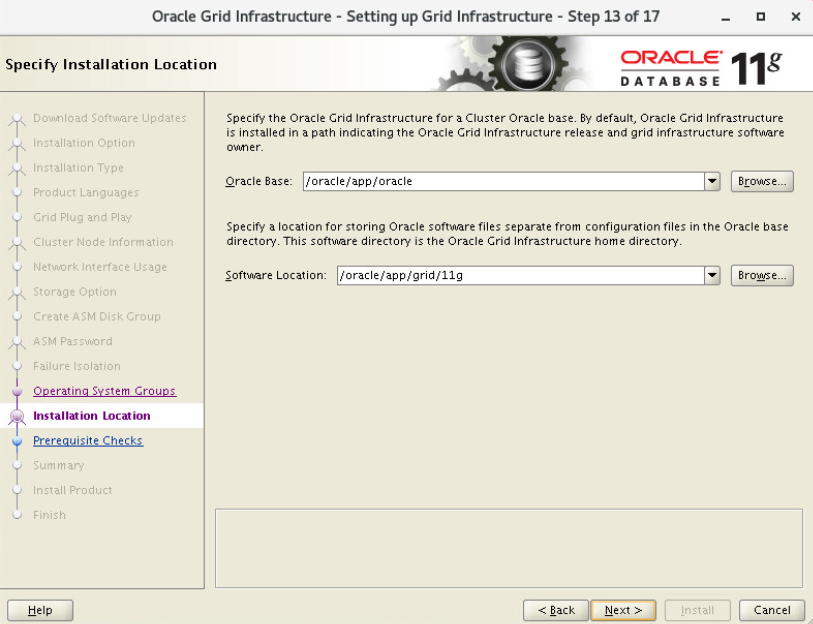Browse for the Software Location directory

pos(762,275)
